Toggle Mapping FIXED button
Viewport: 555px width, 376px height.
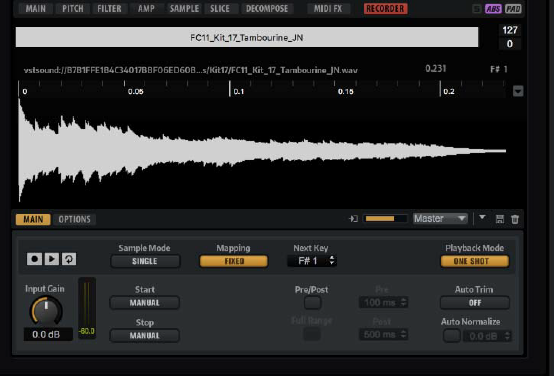[234, 261]
